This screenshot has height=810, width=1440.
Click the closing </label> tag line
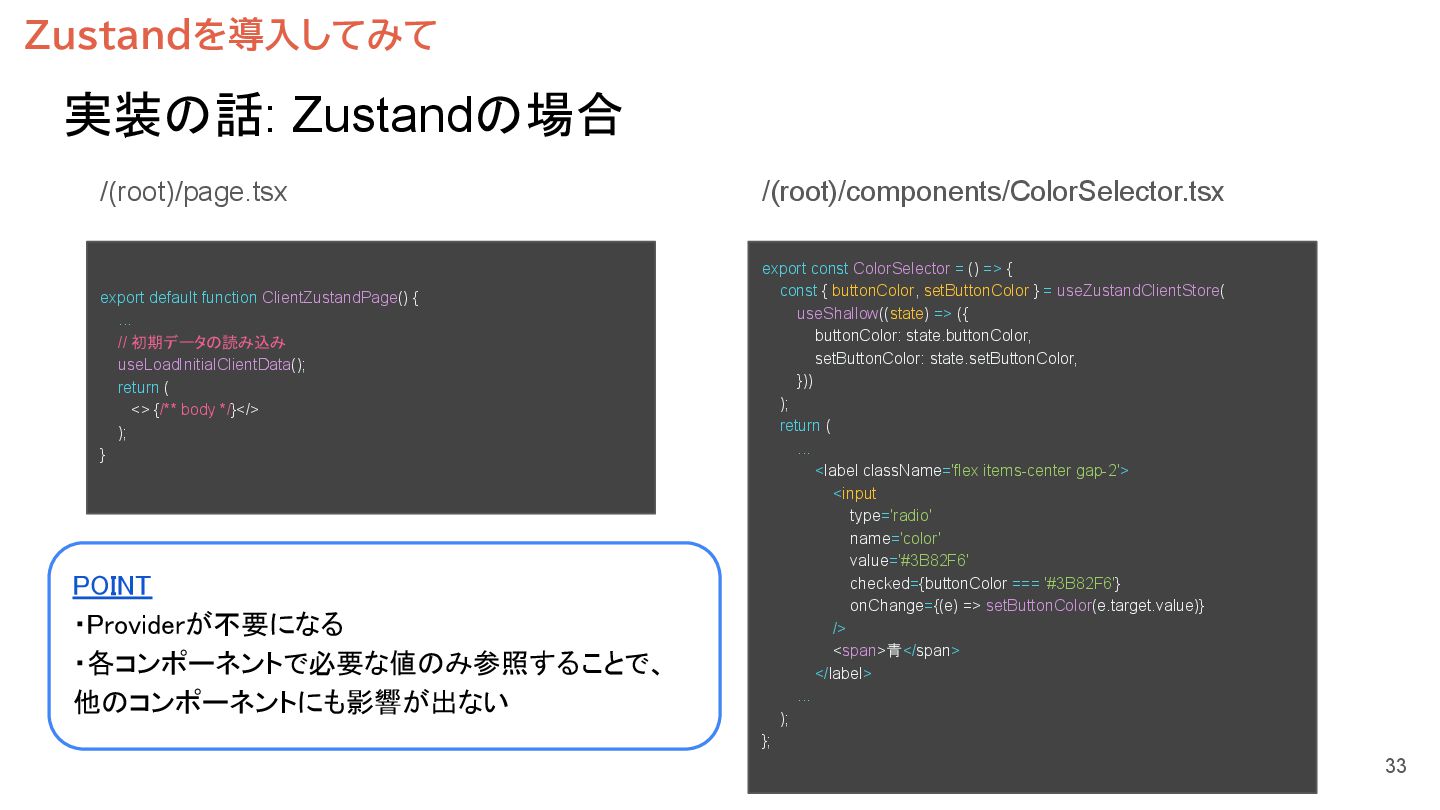point(843,673)
